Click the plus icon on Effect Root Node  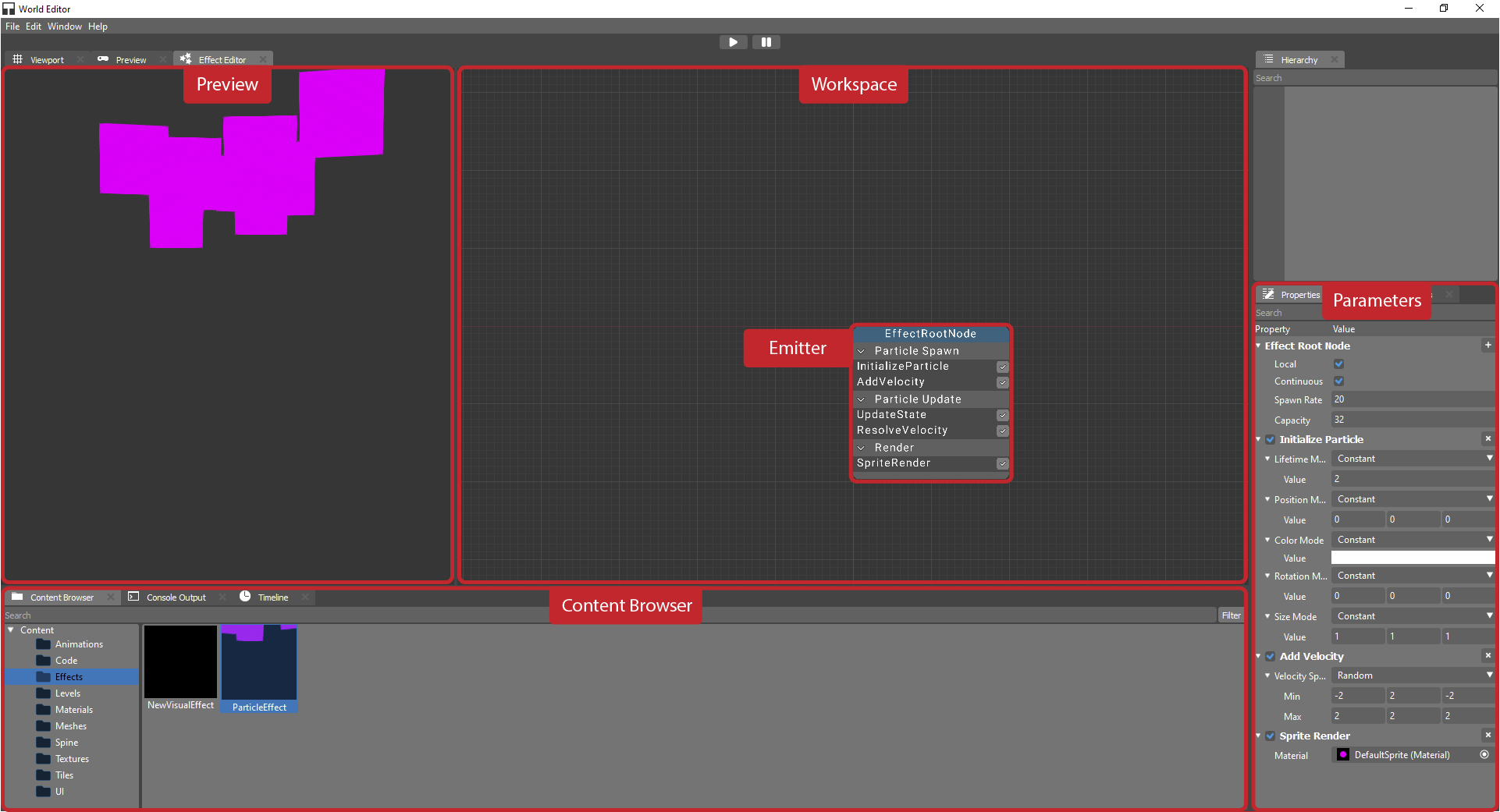point(1488,345)
